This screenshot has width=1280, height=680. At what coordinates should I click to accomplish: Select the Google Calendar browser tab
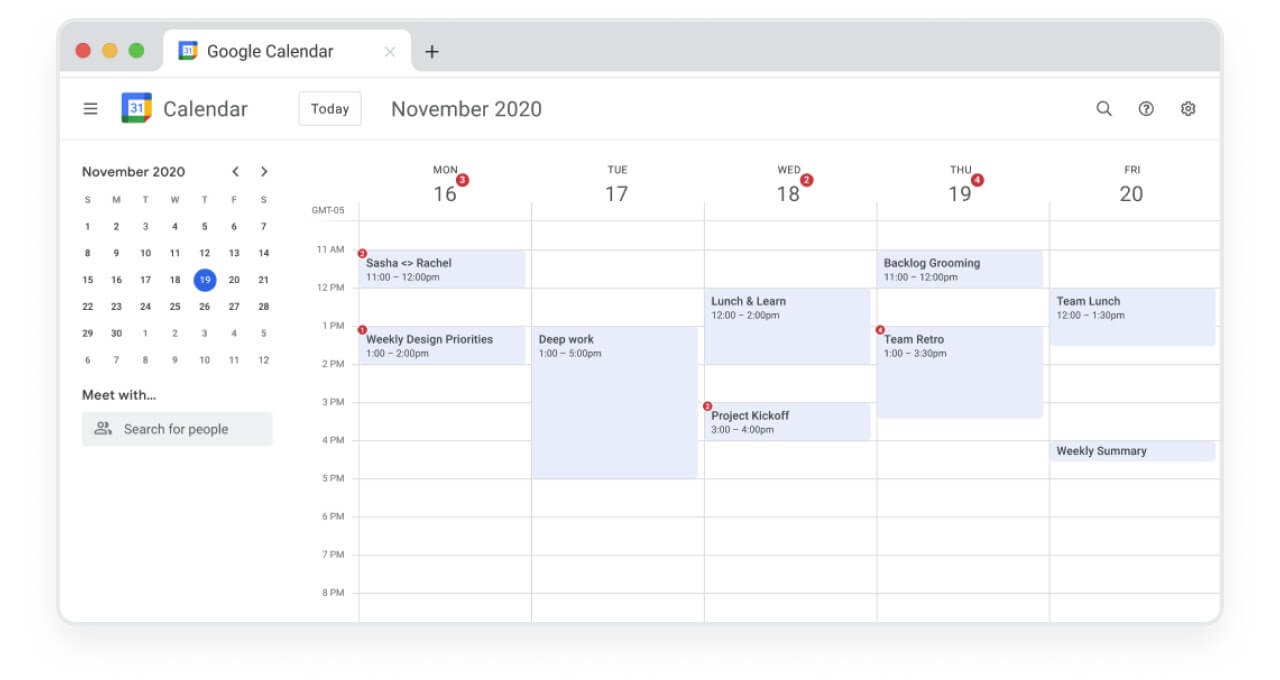[270, 51]
